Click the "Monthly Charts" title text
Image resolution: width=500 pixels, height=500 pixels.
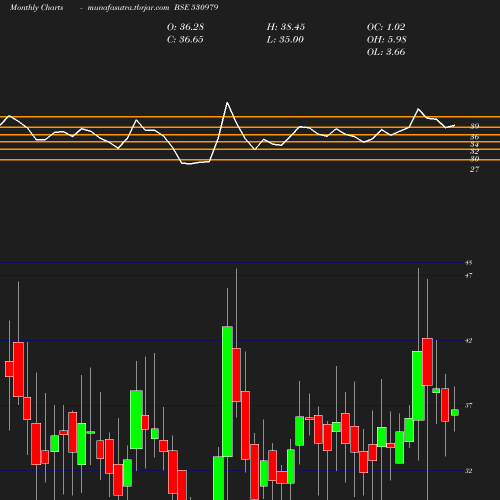pos(37,7)
